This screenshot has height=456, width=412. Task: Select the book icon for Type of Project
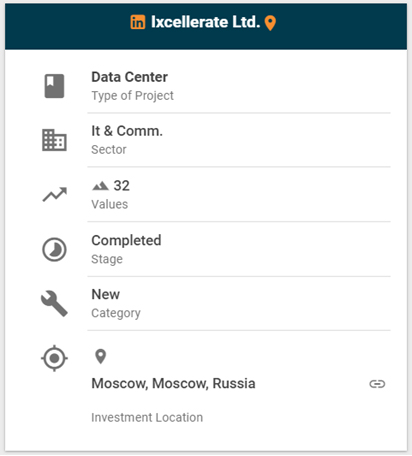coord(54,86)
